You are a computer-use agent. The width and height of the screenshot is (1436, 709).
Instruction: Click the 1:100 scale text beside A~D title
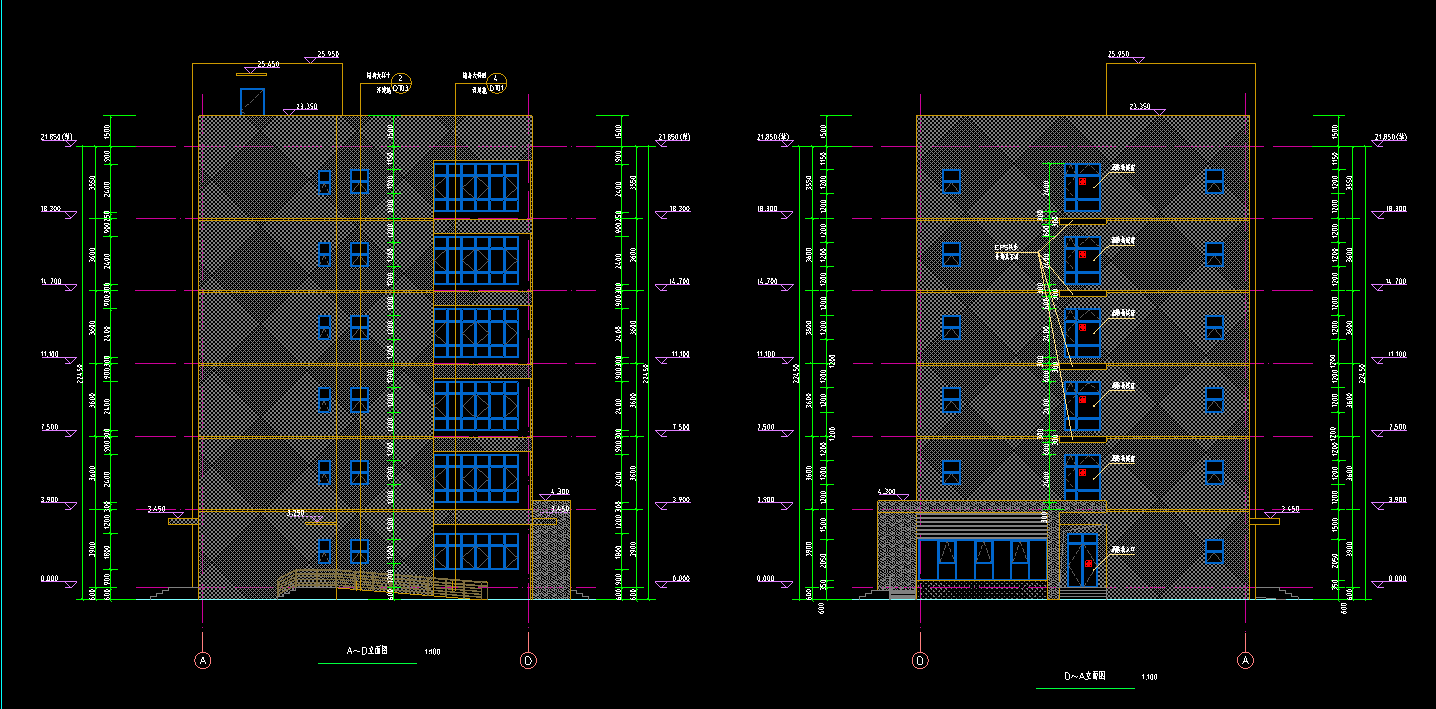(432, 652)
